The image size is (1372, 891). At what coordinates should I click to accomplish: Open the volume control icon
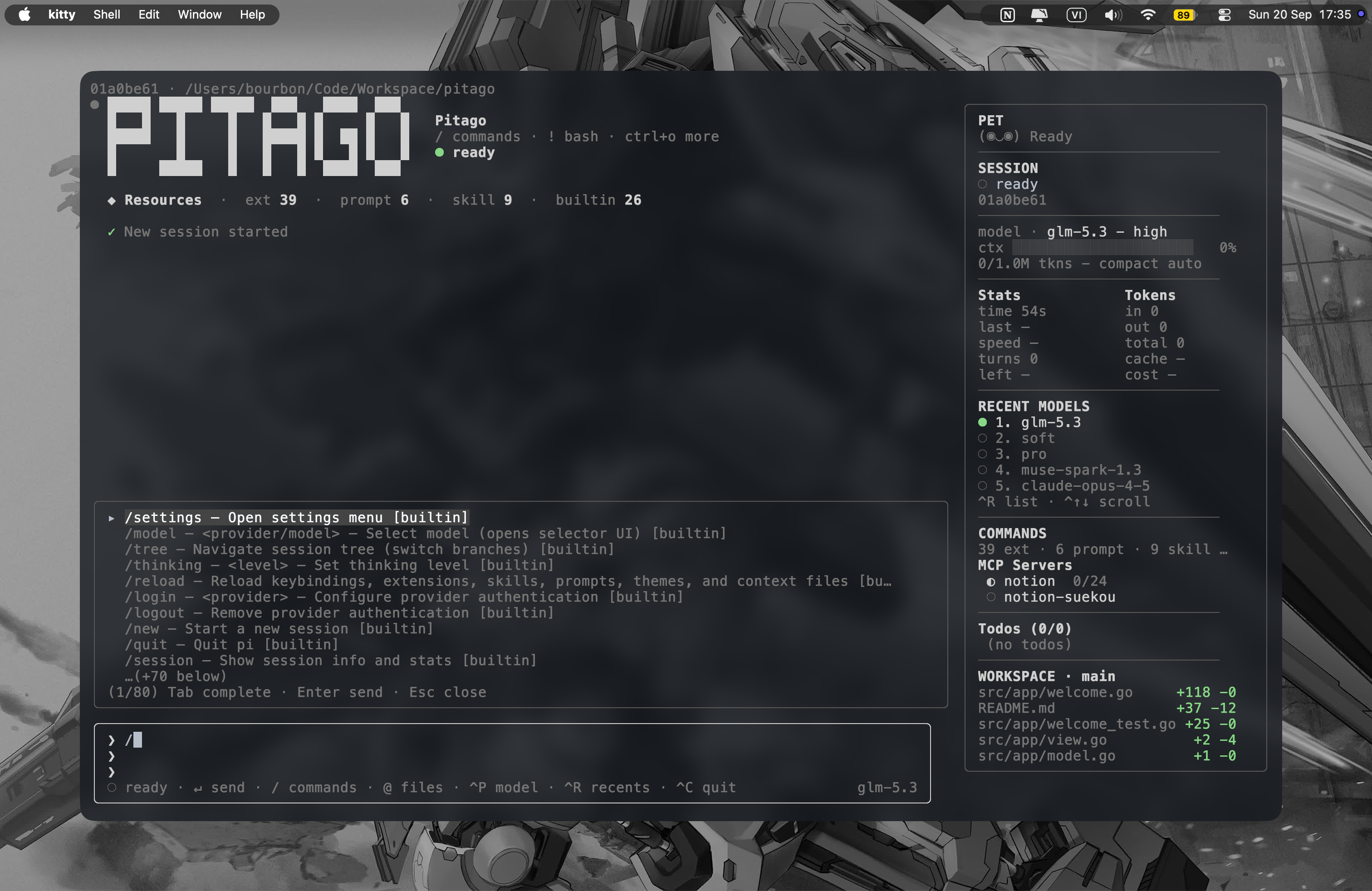1112,15
